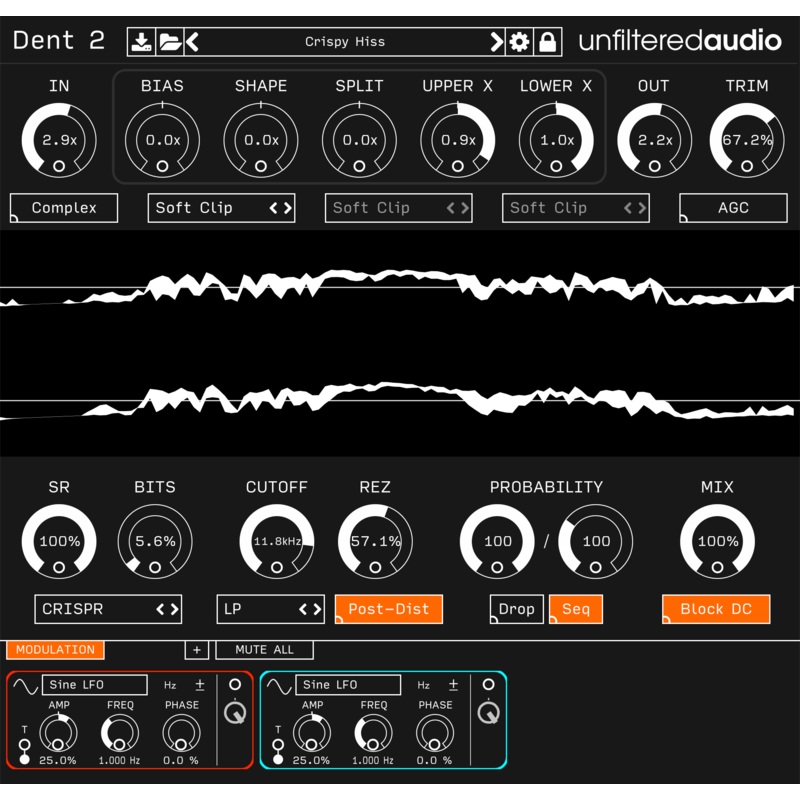The height and width of the screenshot is (800, 800).
Task: Click the left PROBABILITY knob
Action: (x=497, y=541)
